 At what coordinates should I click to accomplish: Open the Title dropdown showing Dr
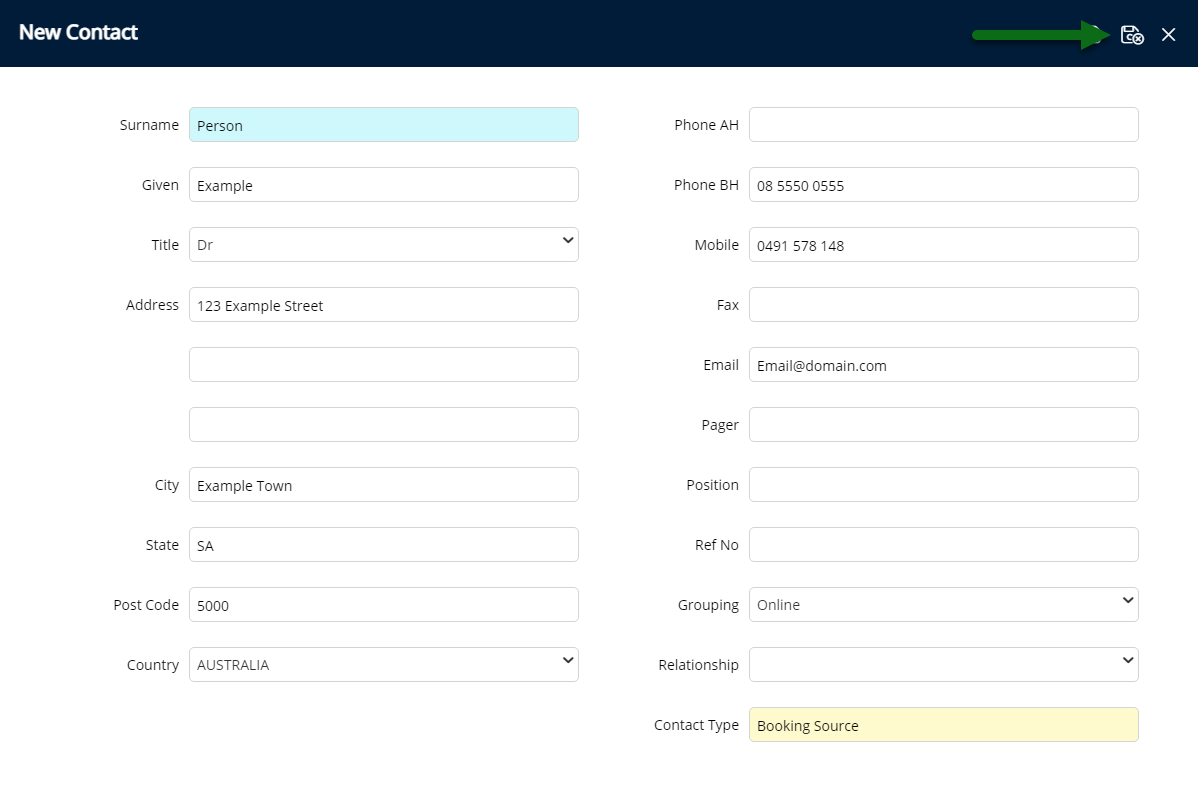[384, 245]
